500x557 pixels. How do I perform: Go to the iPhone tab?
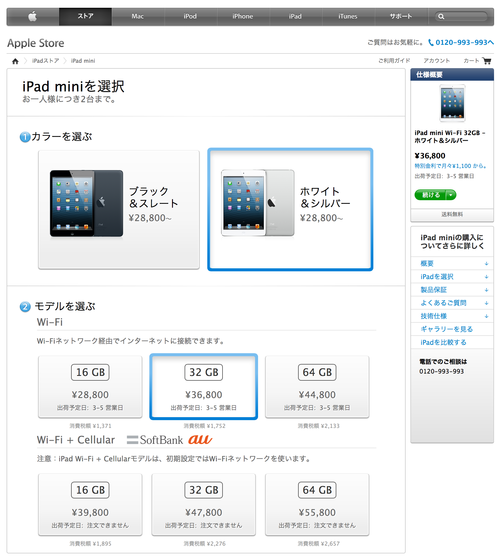pos(243,16)
